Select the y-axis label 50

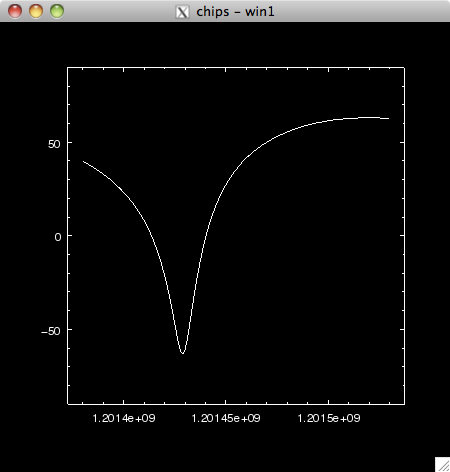pyautogui.click(x=54, y=144)
